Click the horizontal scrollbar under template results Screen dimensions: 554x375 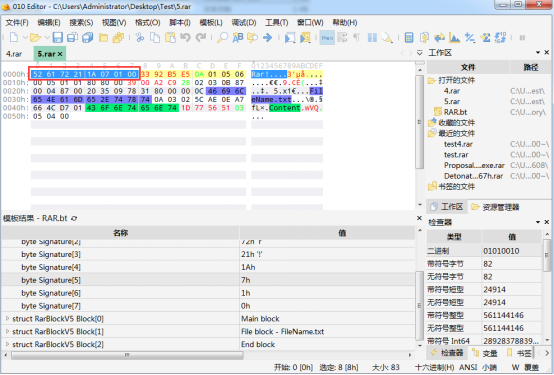127,355
